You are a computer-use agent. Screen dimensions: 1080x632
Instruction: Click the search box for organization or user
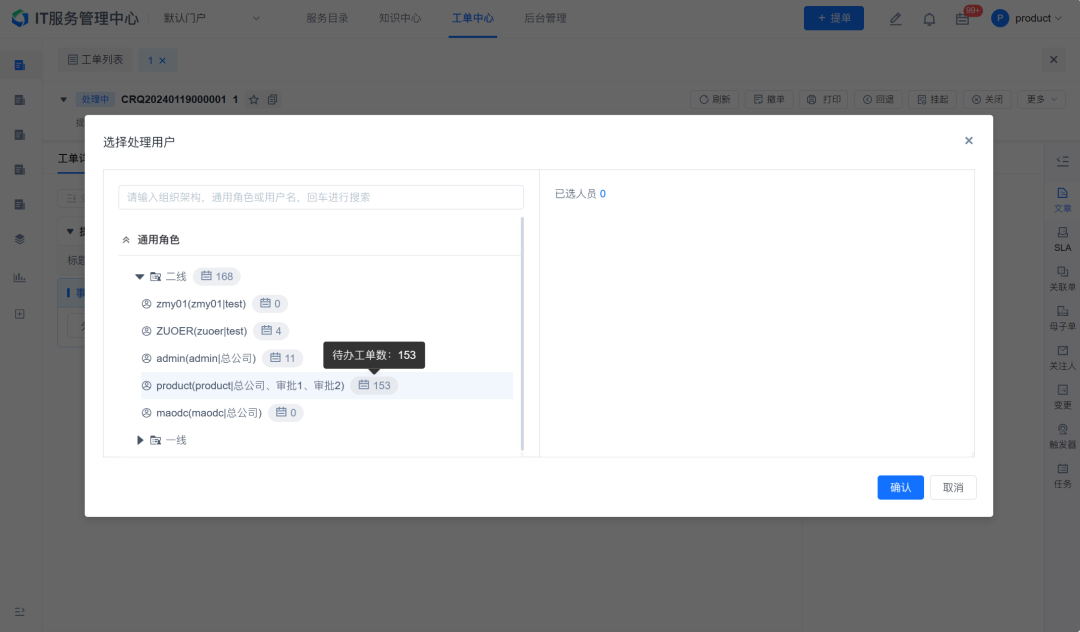click(321, 197)
